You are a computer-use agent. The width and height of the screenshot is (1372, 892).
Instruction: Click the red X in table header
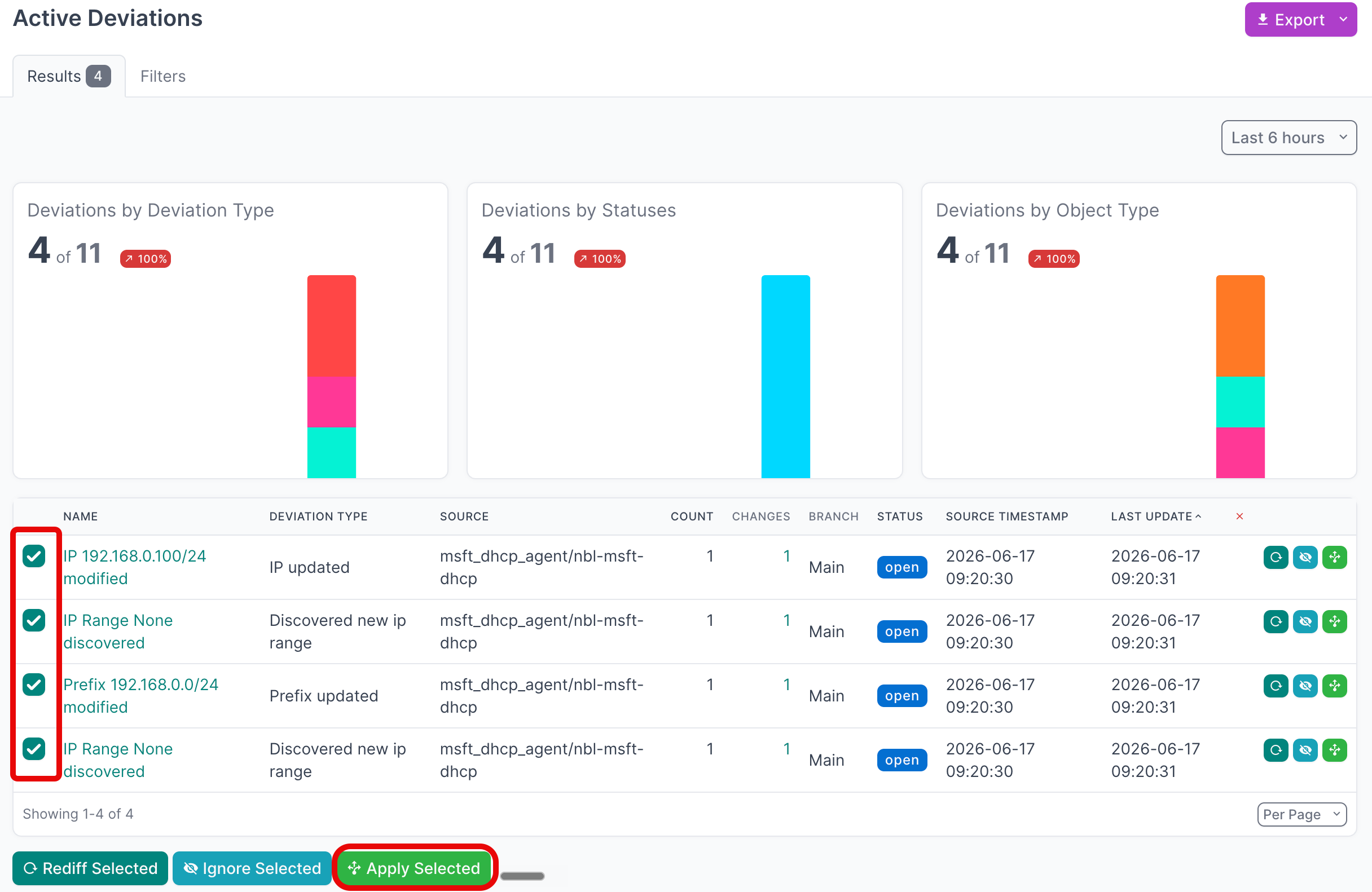coord(1239,516)
